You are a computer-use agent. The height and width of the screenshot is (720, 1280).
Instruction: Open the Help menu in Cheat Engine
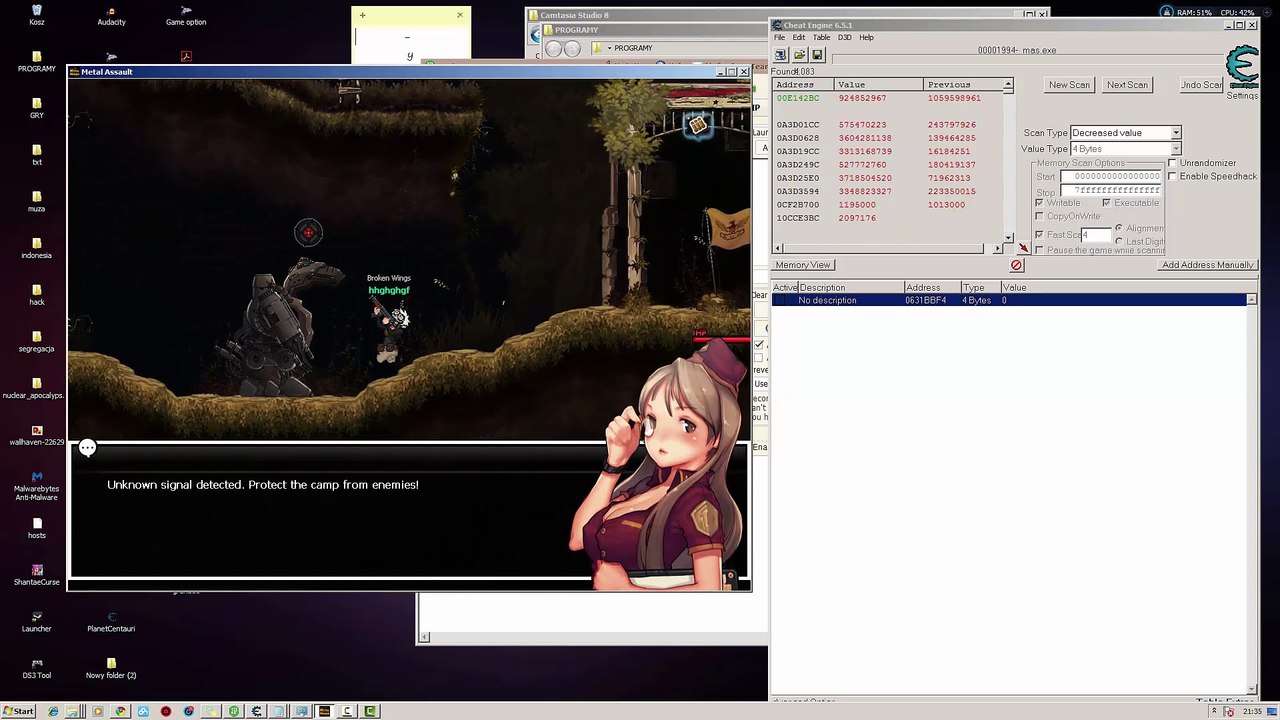click(x=866, y=38)
